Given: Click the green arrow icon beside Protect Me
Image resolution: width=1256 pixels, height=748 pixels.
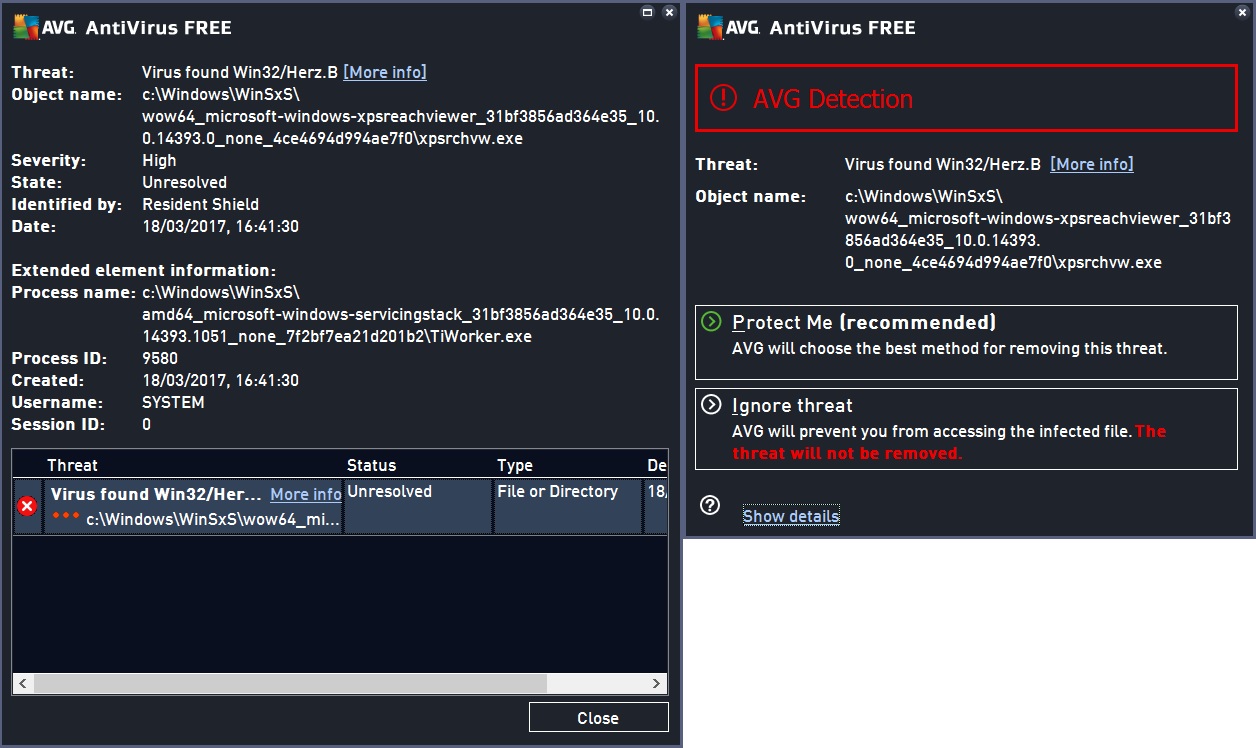Looking at the screenshot, I should [711, 322].
